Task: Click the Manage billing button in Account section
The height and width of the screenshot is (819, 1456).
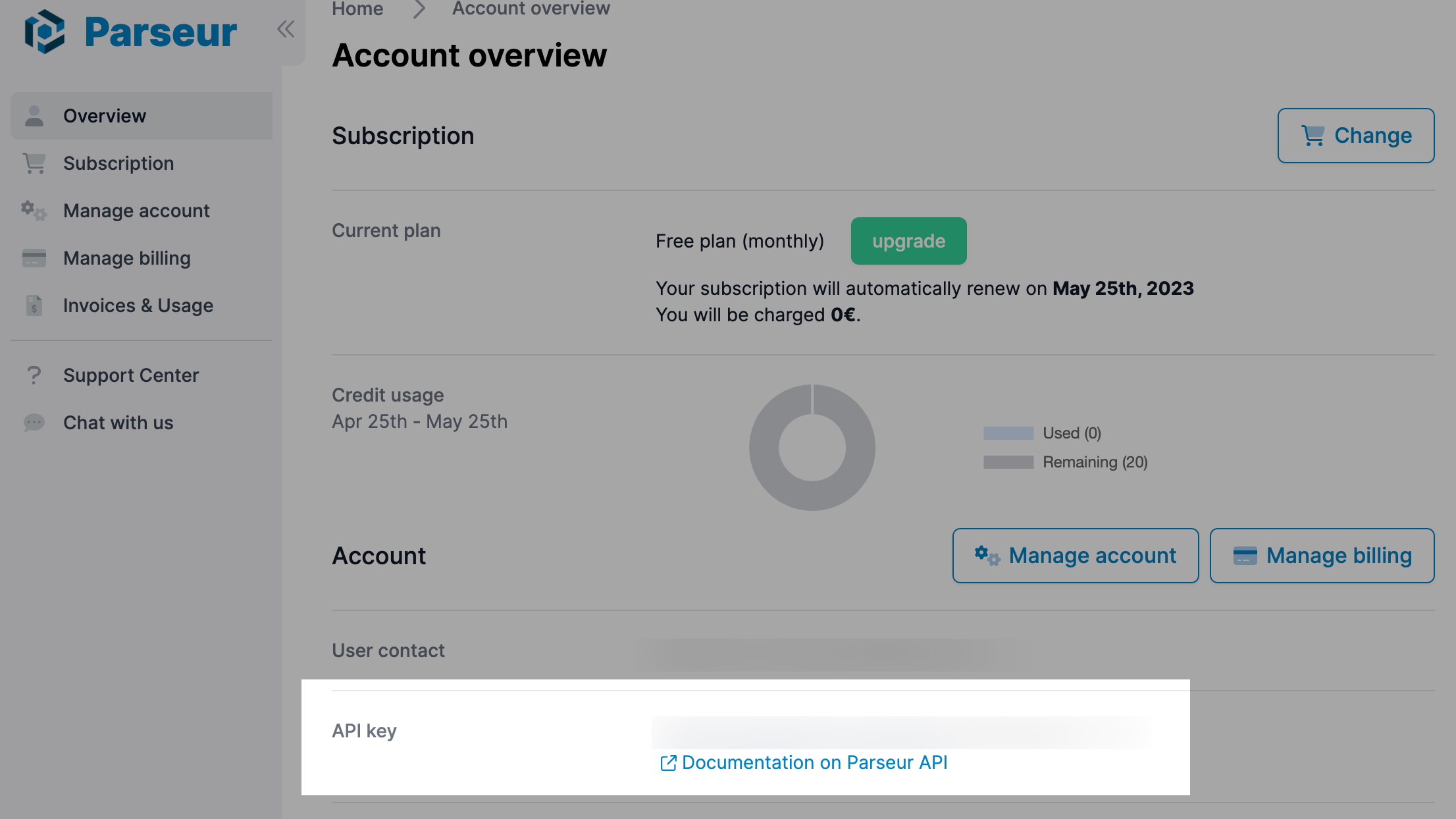Action: click(x=1322, y=556)
